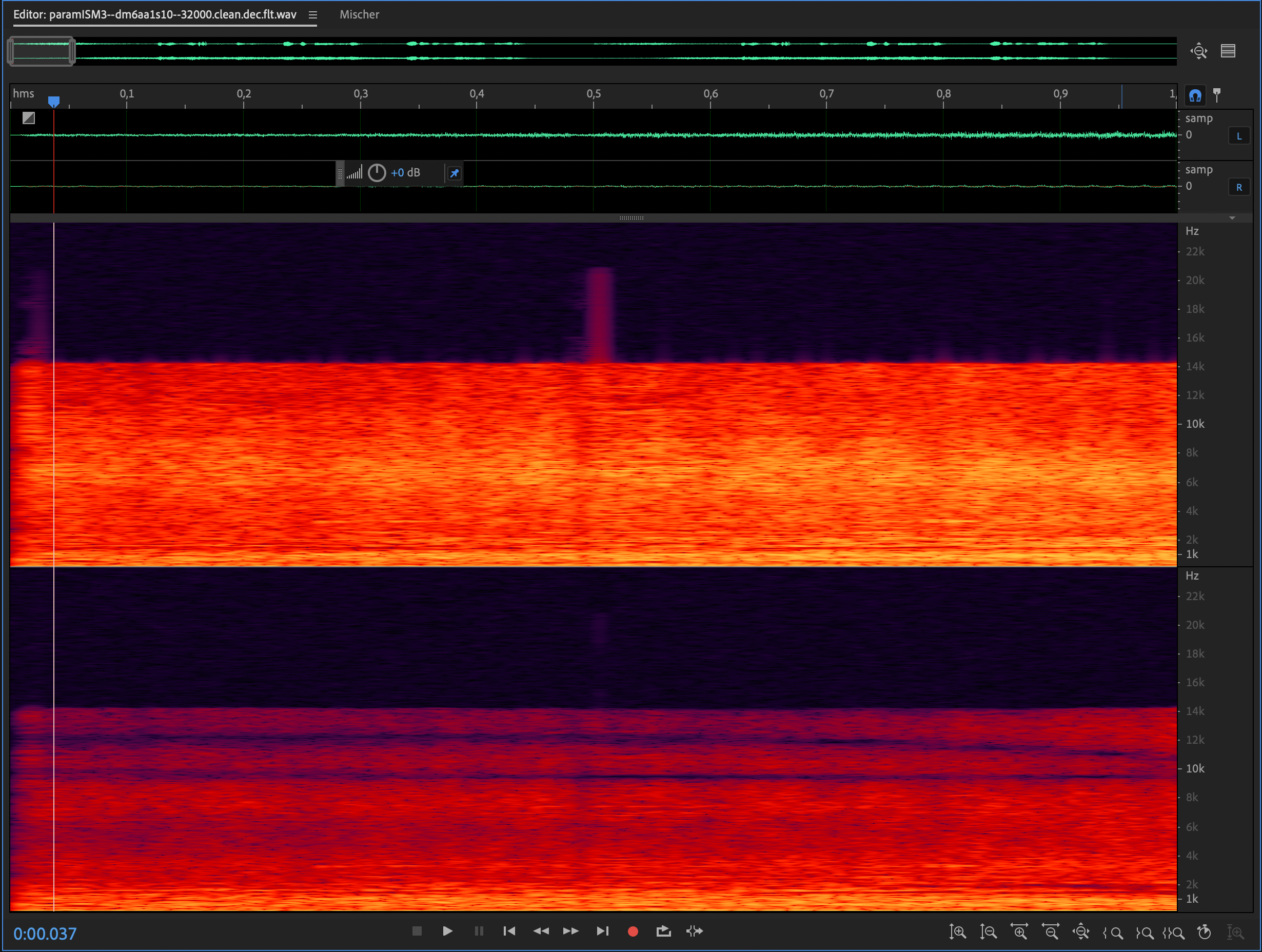Zoom out full on all axes
The width and height of the screenshot is (1262, 952).
[x=1081, y=932]
